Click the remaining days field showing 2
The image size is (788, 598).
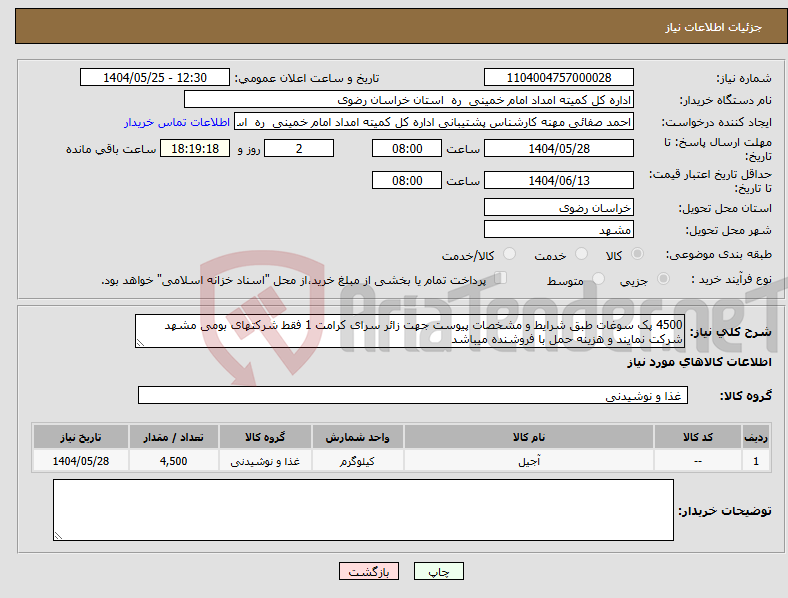pos(299,148)
